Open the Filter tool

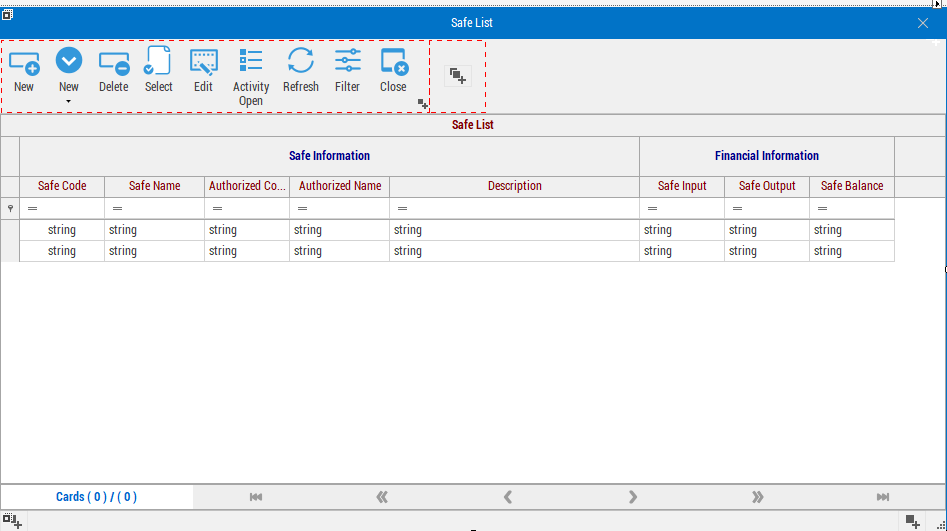coord(347,60)
